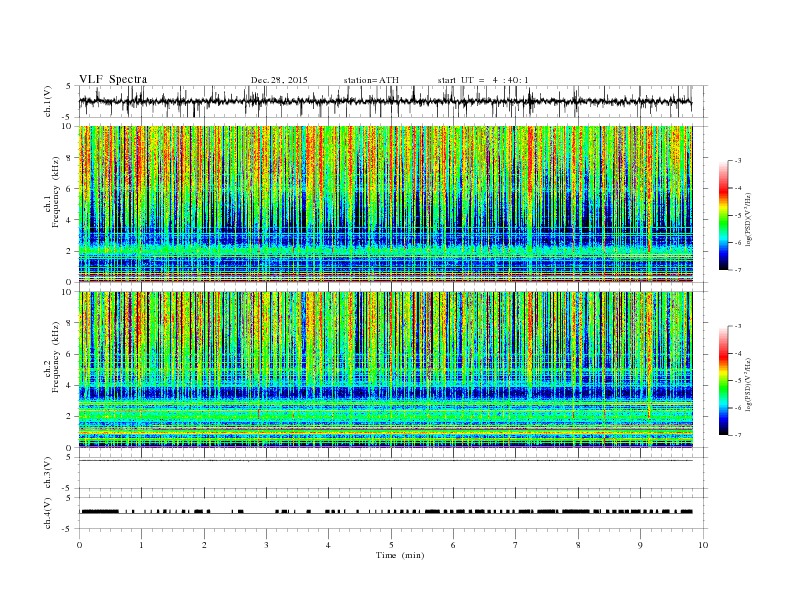Click the "10" tick on the time axis

[x=703, y=545]
